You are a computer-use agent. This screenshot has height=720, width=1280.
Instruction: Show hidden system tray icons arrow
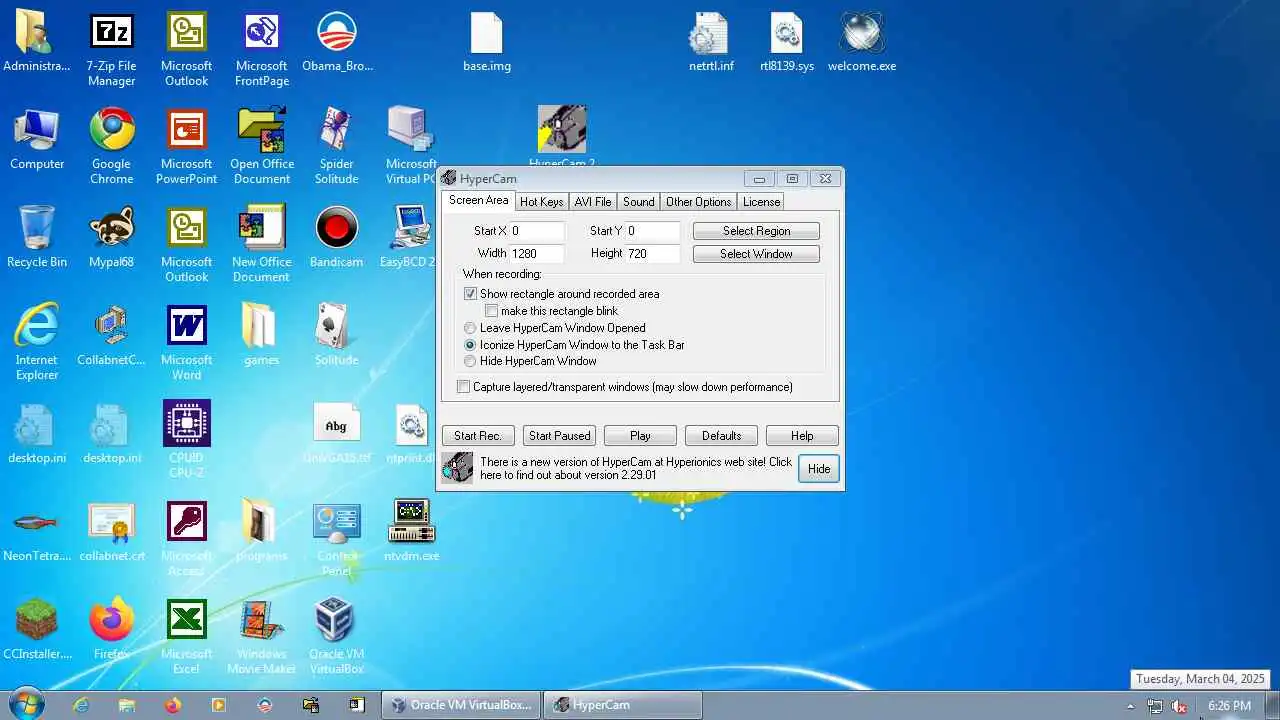(1131, 706)
